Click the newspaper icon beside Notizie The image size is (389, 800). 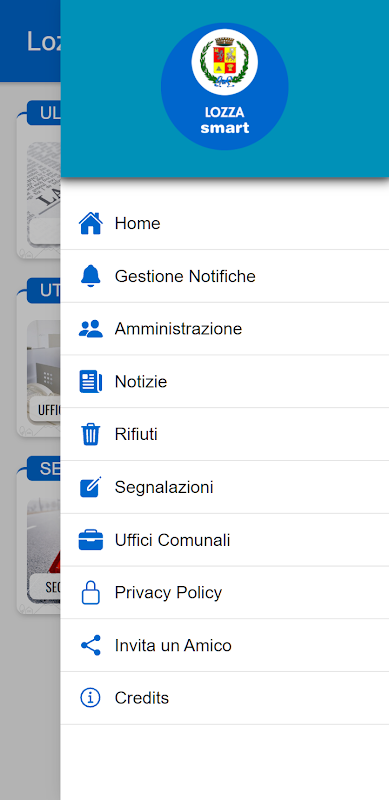point(91,382)
